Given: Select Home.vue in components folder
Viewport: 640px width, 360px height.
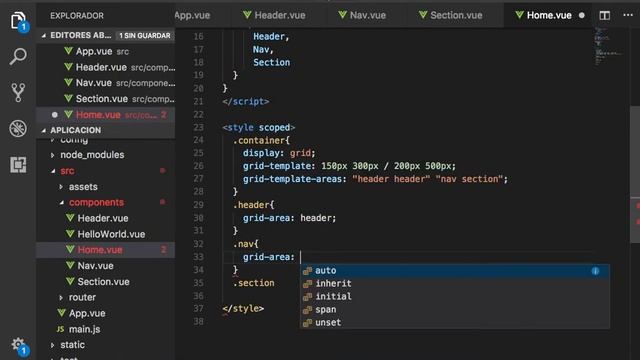Looking at the screenshot, I should 106,250.
